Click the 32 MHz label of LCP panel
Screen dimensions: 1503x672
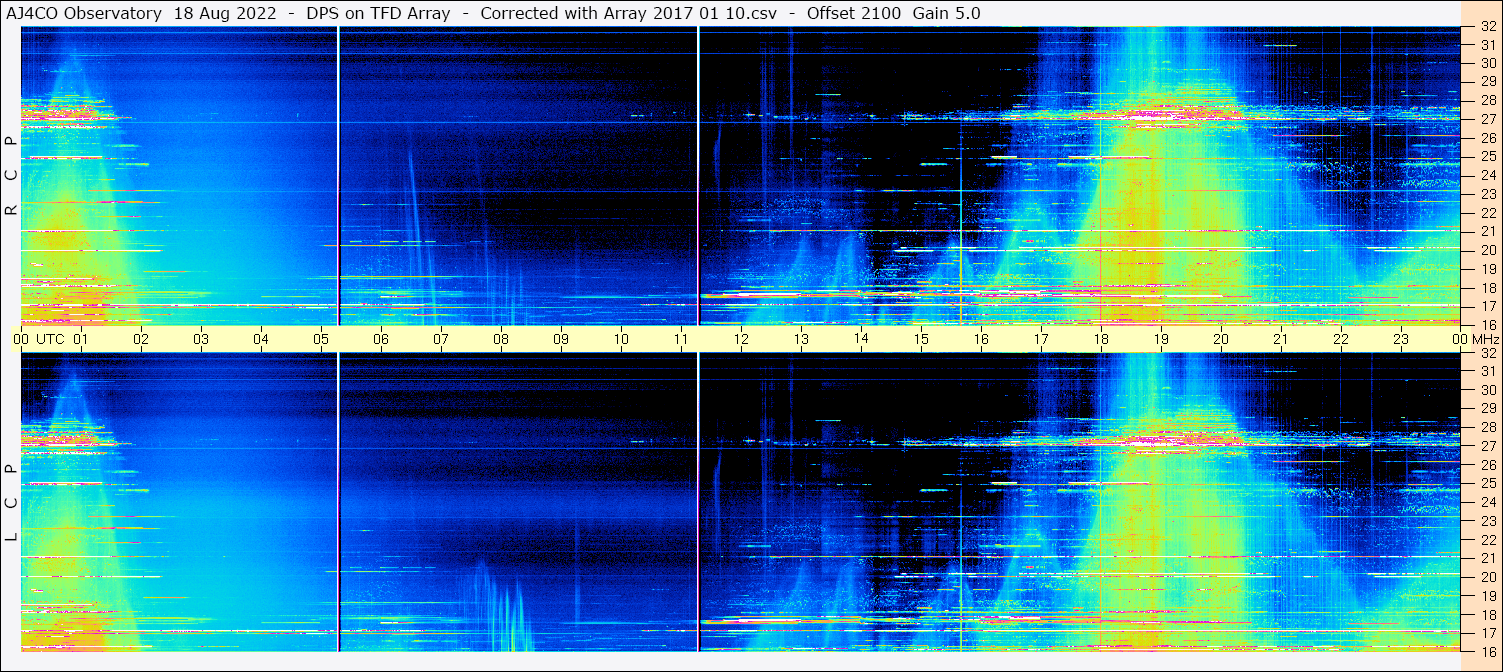1487,353
